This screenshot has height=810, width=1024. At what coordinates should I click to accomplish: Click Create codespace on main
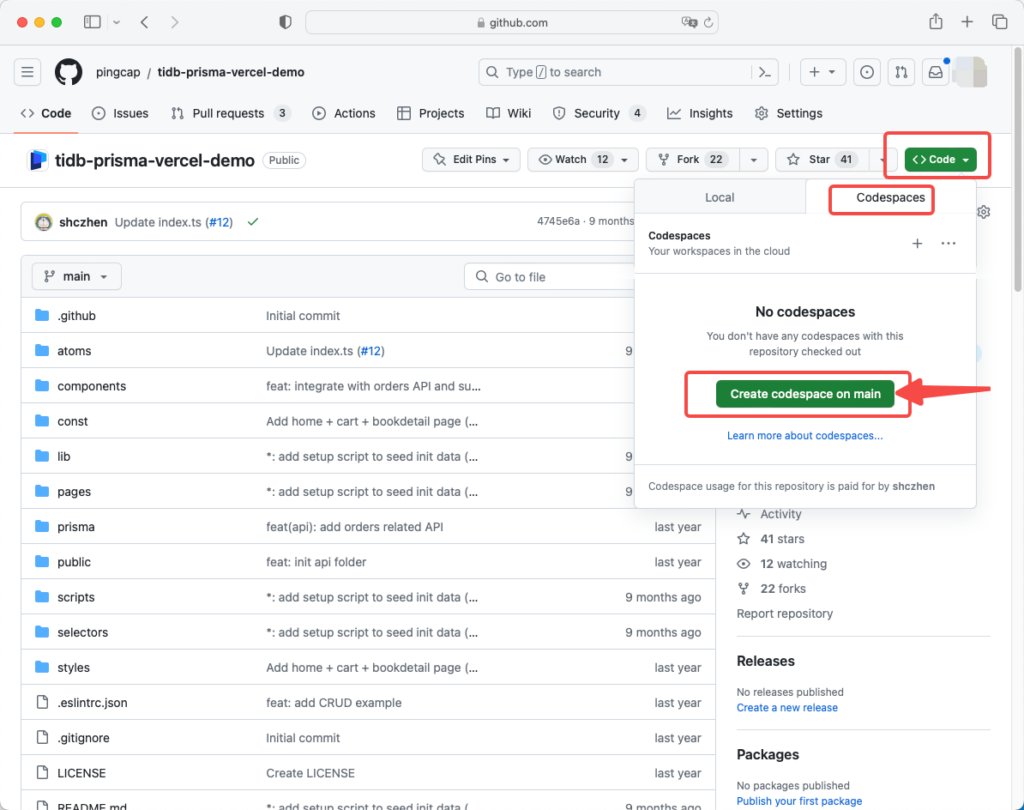(805, 394)
